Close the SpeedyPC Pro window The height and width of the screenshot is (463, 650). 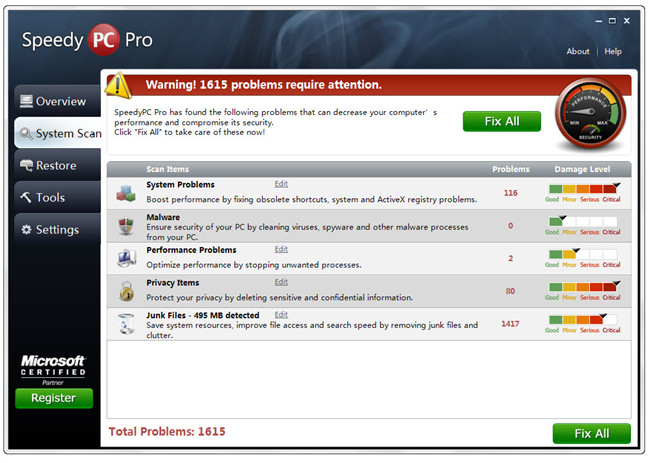[x=627, y=21]
